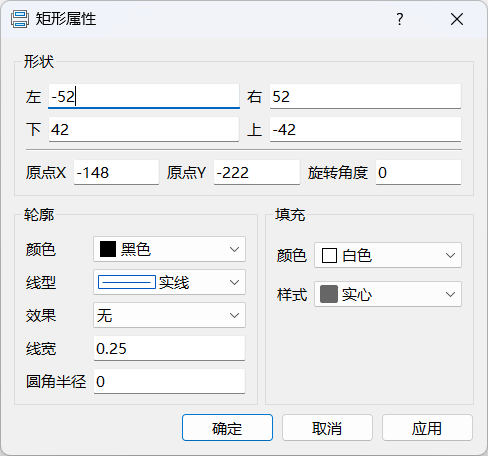Image resolution: width=488 pixels, height=456 pixels.
Task: Click the 圆角半径 input field
Action: 169,381
